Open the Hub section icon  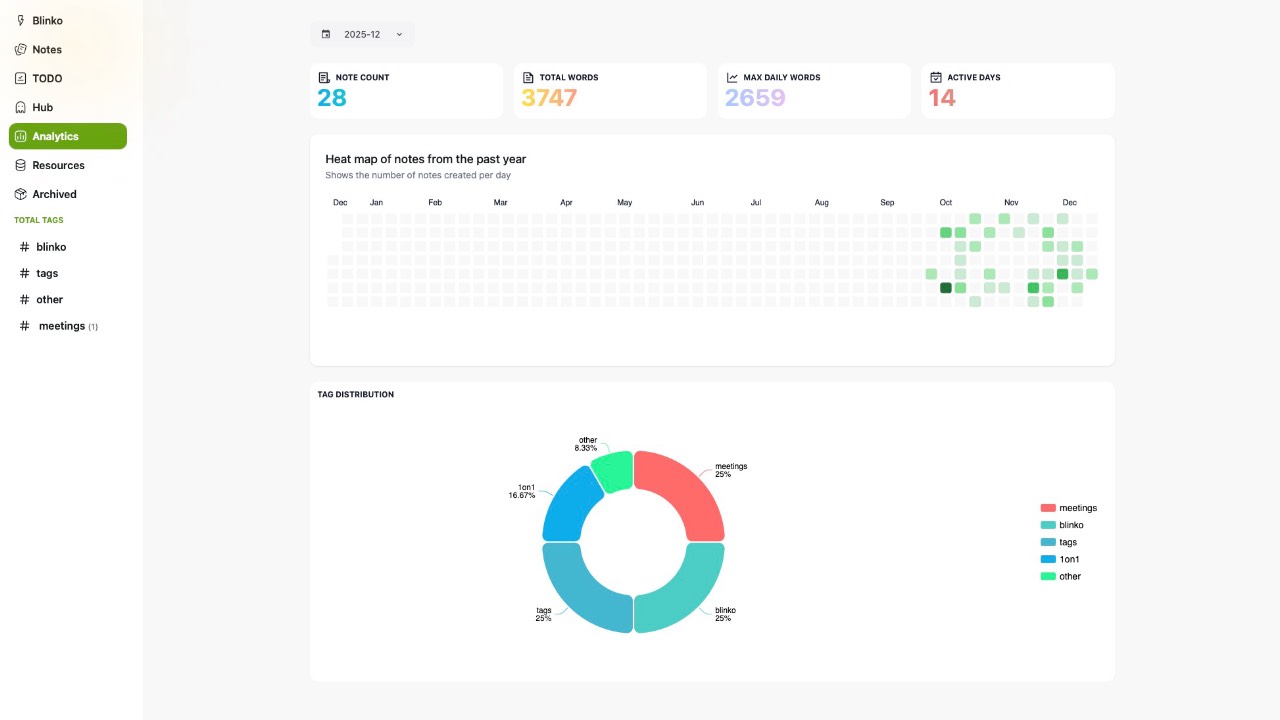click(x=21, y=107)
